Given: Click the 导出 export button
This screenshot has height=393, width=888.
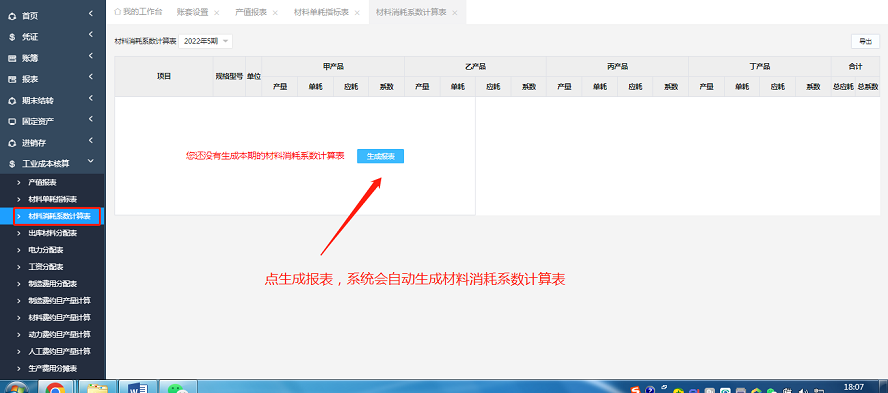Looking at the screenshot, I should tap(865, 41).
